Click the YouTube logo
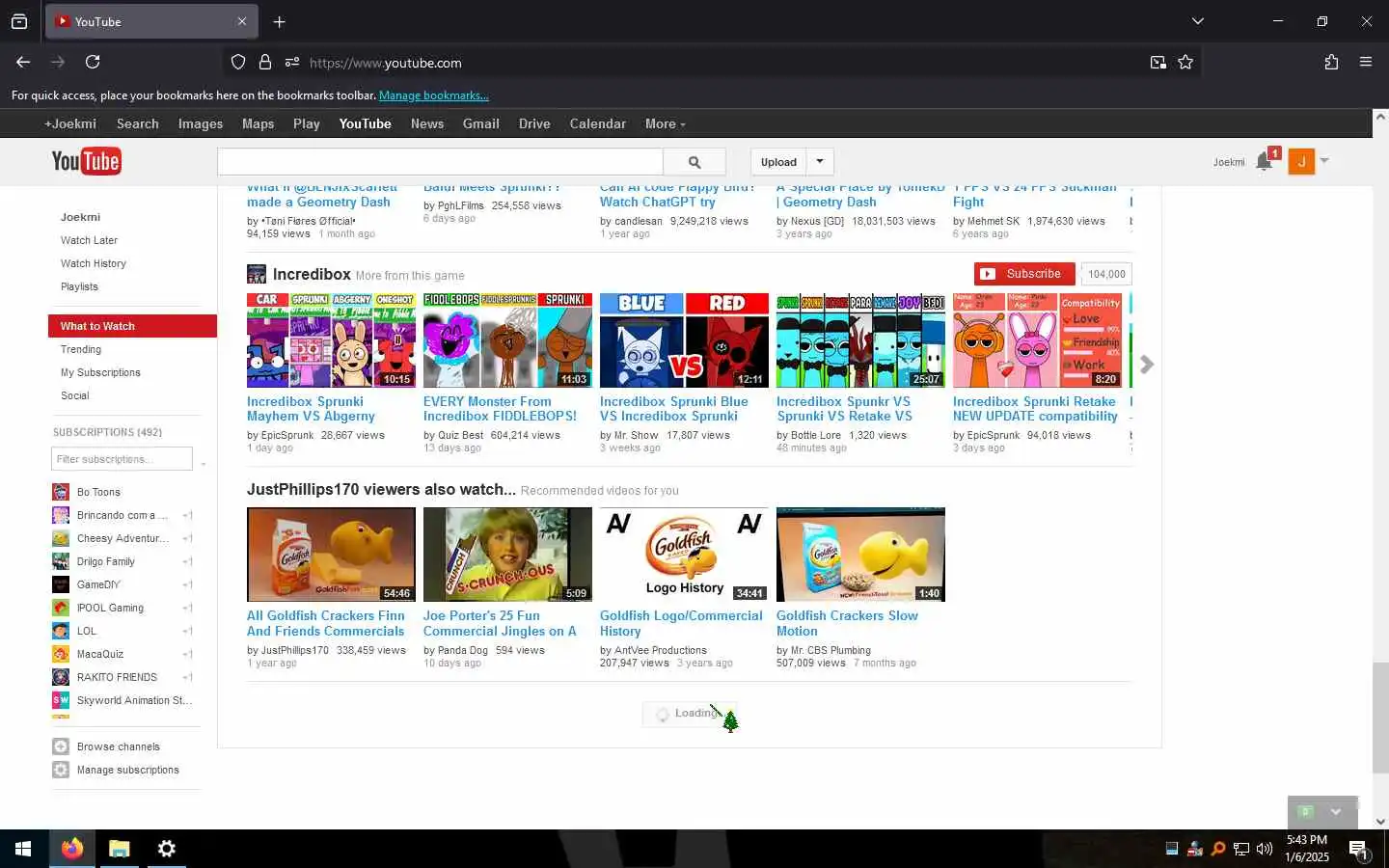This screenshot has height=868, width=1389. 86,161
